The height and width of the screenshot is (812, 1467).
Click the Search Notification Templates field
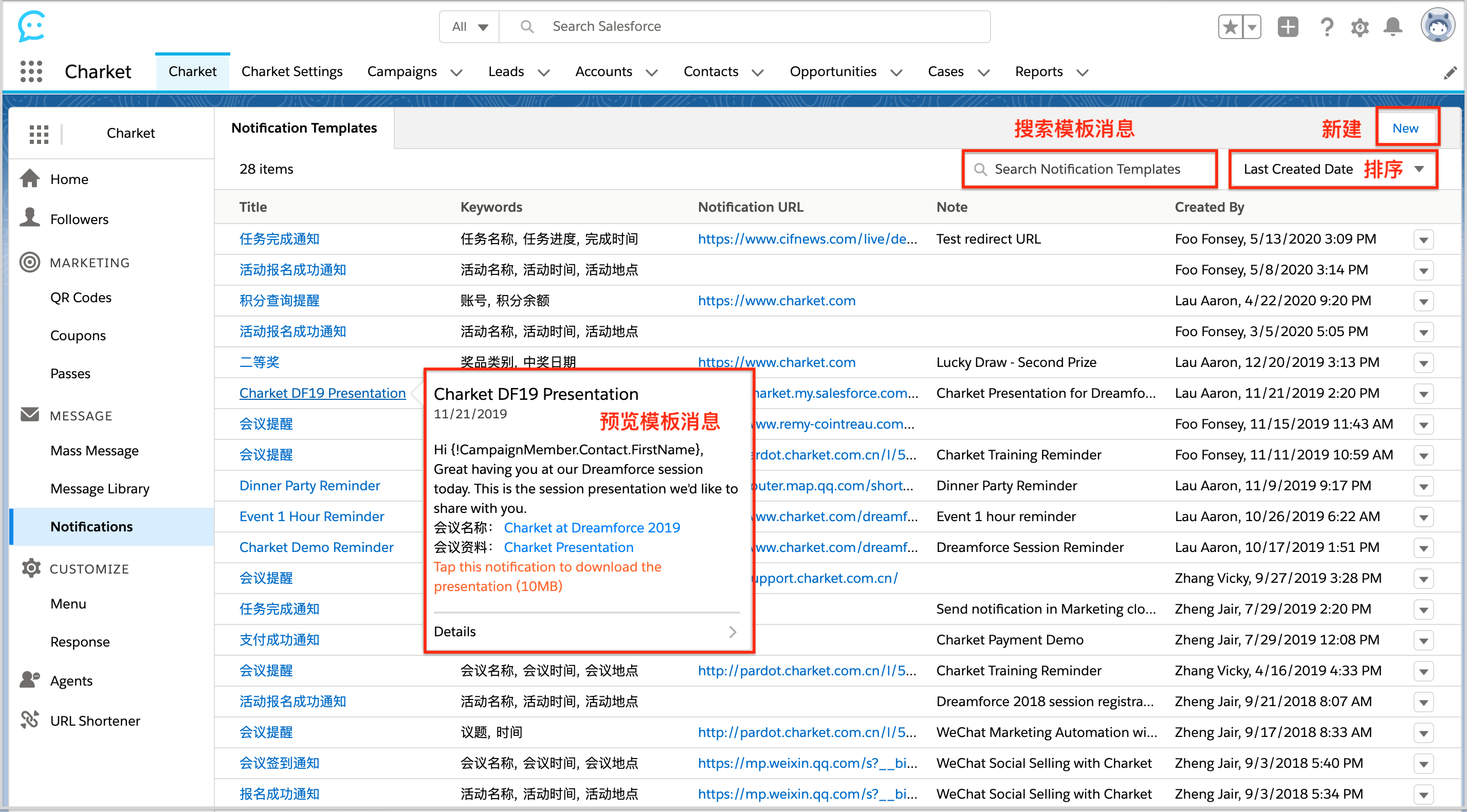tap(1089, 169)
